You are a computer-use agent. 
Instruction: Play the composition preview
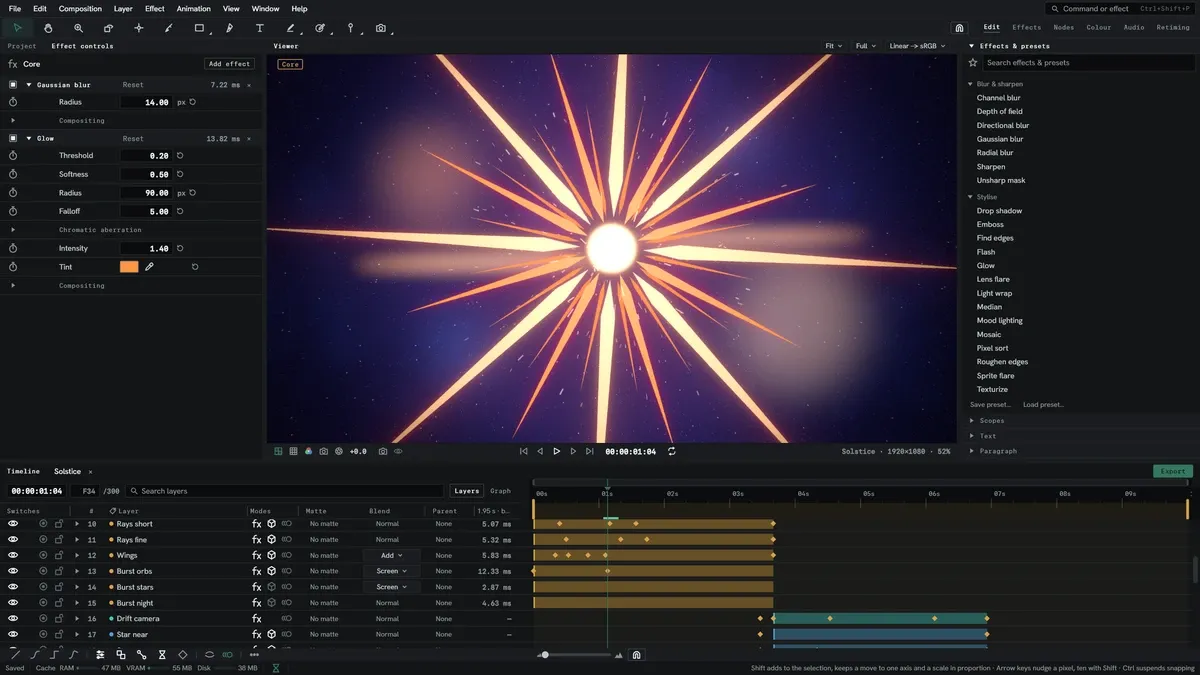pos(557,451)
